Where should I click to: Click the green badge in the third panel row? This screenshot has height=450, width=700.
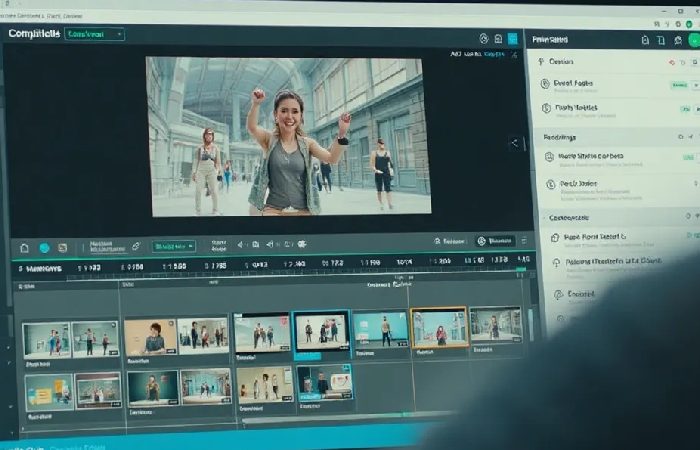[x=685, y=109]
